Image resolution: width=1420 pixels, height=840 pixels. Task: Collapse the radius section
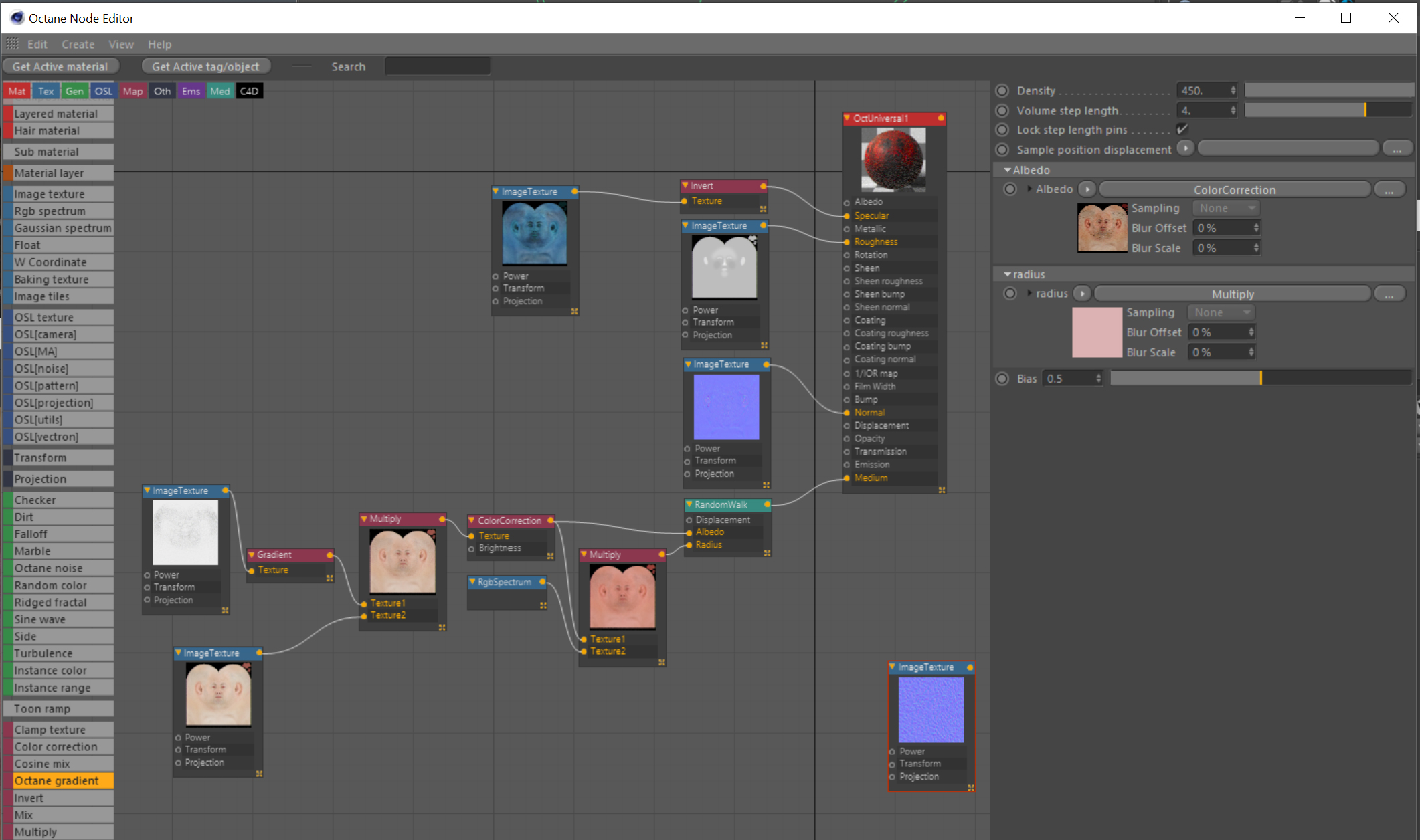coord(1007,274)
